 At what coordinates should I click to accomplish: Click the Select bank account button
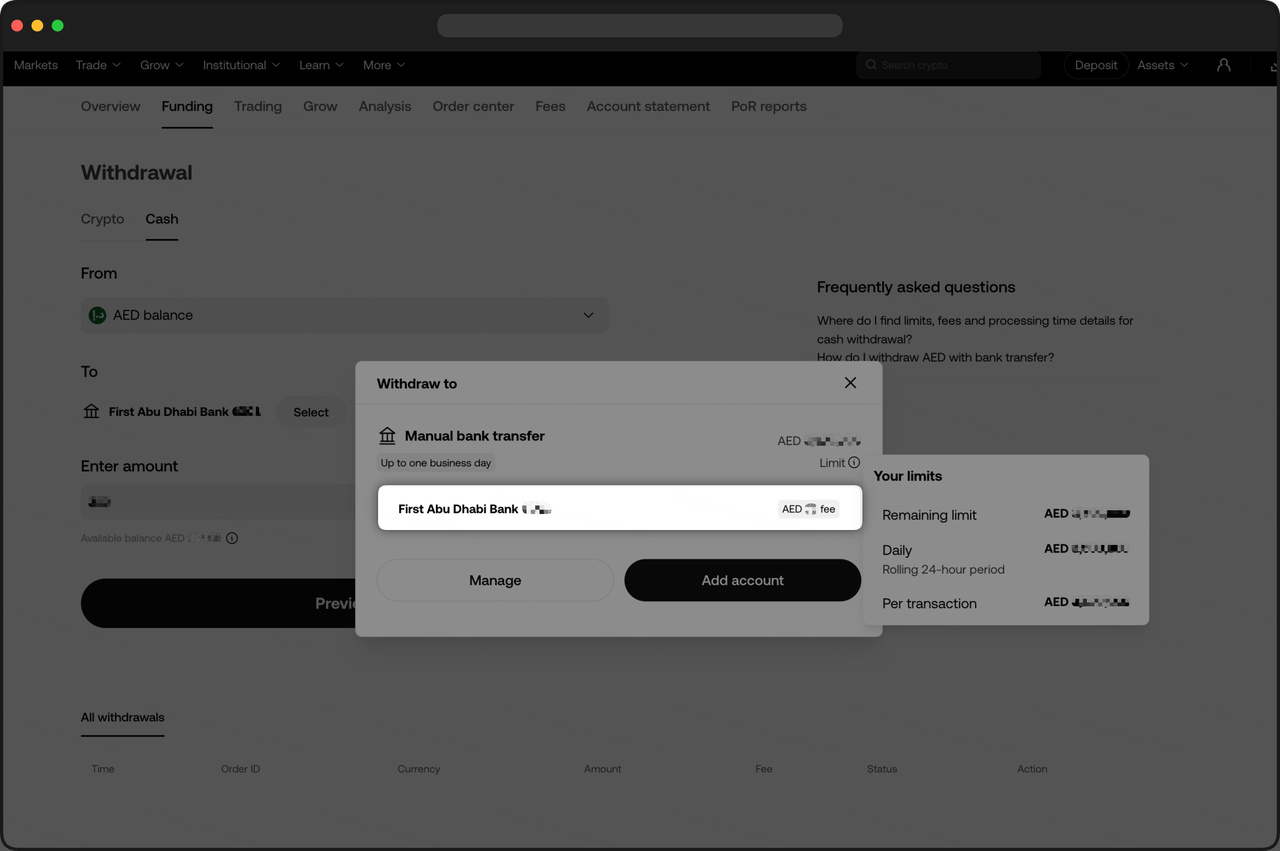(311, 412)
